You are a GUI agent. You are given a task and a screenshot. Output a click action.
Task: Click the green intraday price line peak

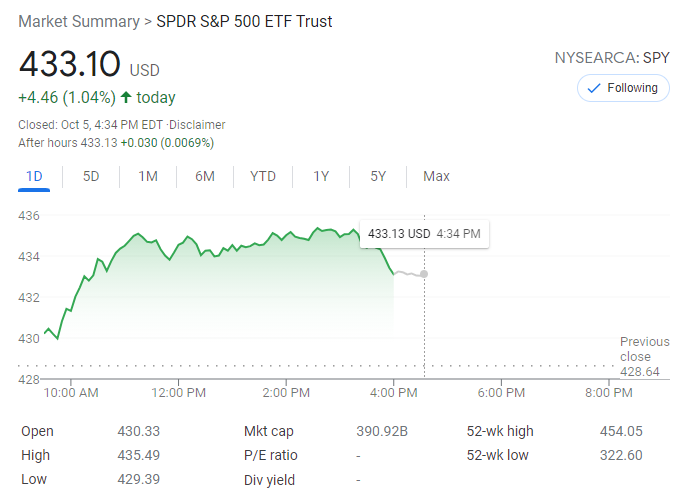pyautogui.click(x=320, y=229)
